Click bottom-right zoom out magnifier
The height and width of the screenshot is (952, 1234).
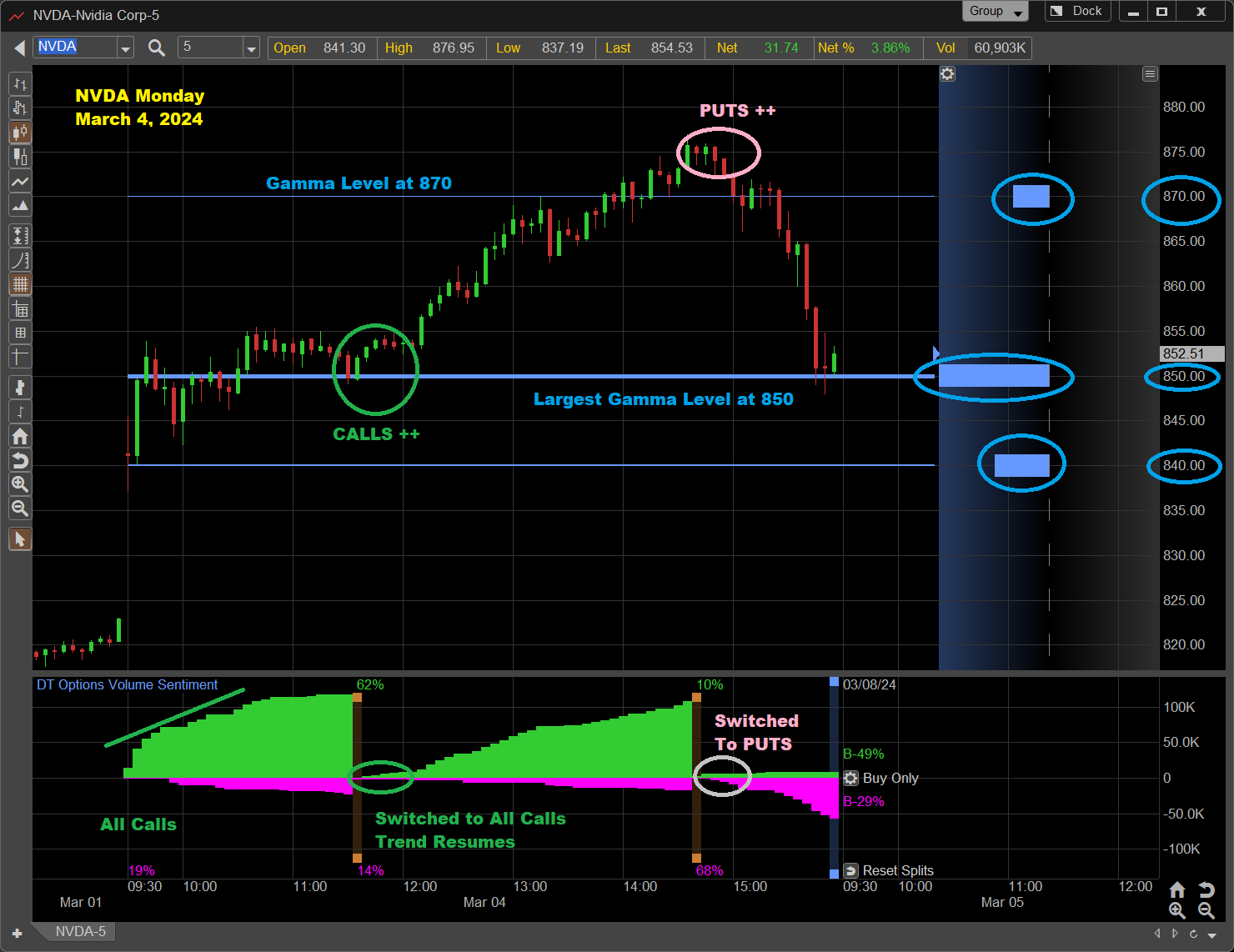coord(1206,911)
